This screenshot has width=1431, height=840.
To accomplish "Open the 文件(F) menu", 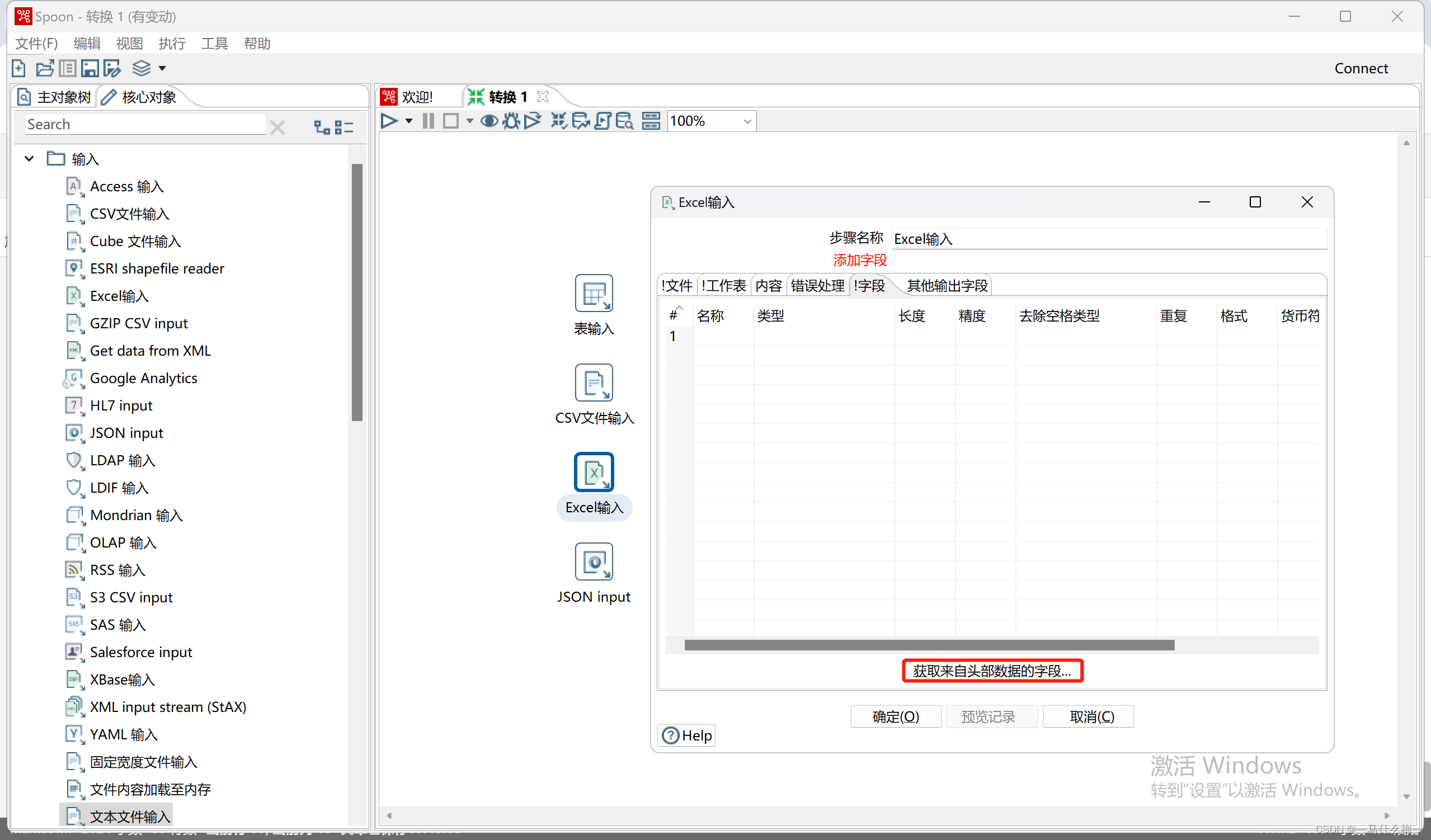I will tap(36, 43).
